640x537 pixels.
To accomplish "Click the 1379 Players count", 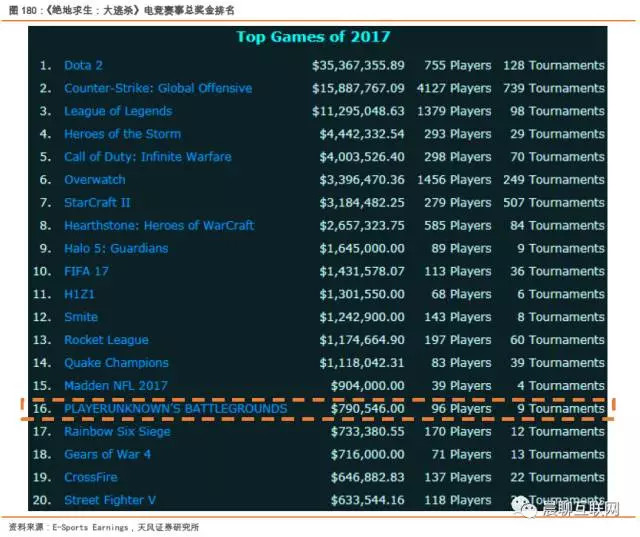I will coord(454,111).
